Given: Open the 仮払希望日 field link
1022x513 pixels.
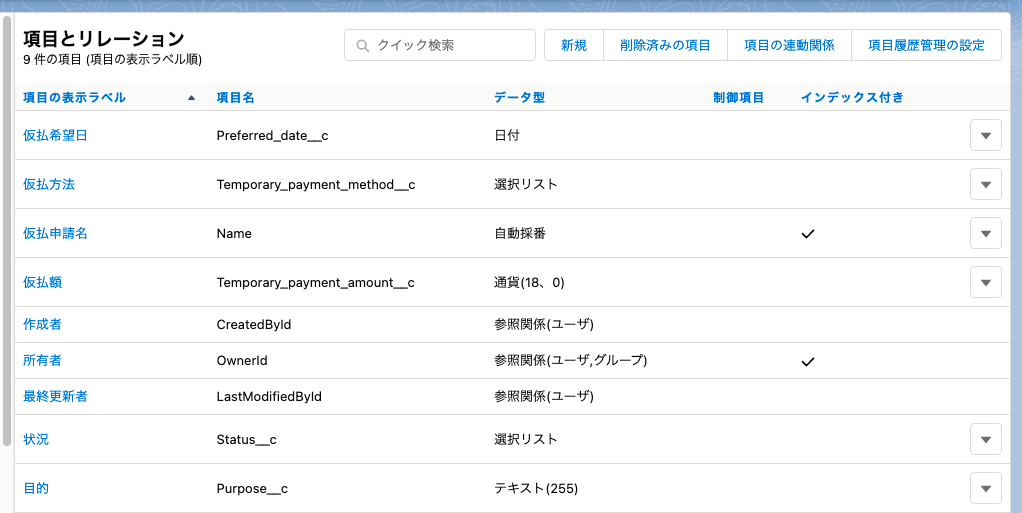Looking at the screenshot, I should click(55, 135).
